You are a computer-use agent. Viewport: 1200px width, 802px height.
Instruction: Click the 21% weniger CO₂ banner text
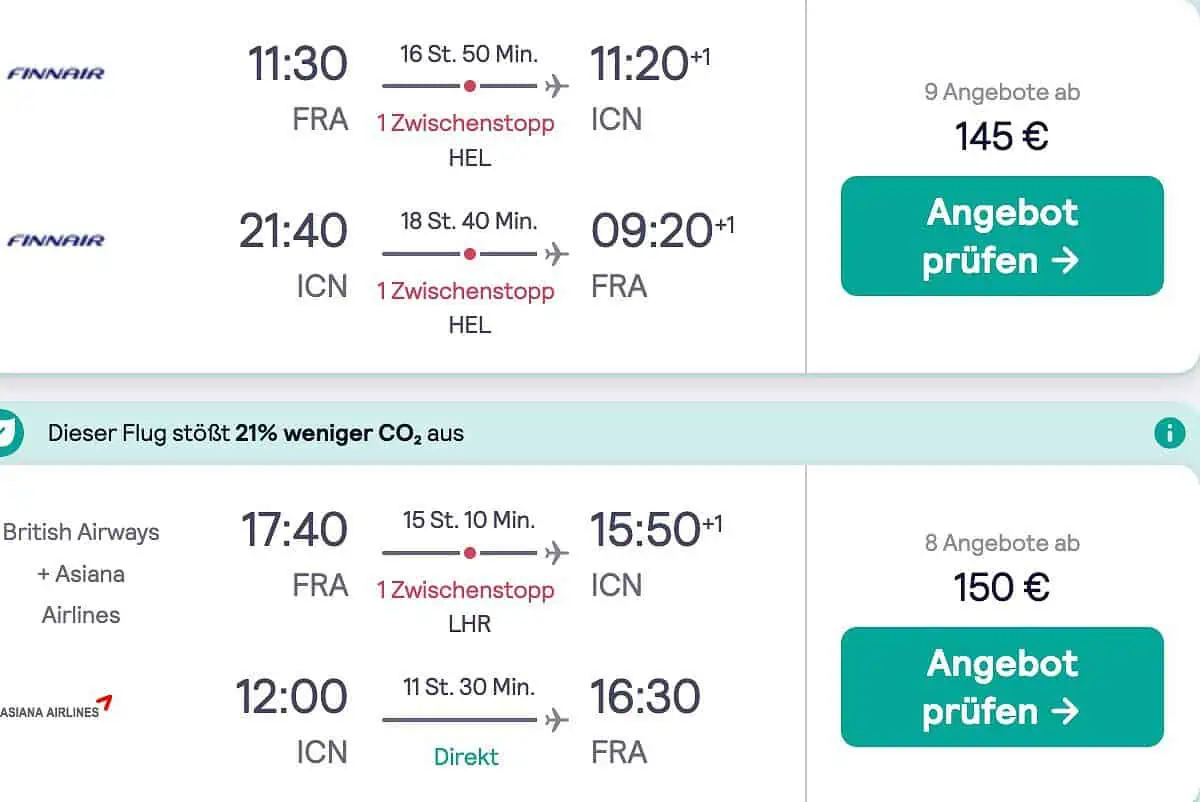point(256,434)
